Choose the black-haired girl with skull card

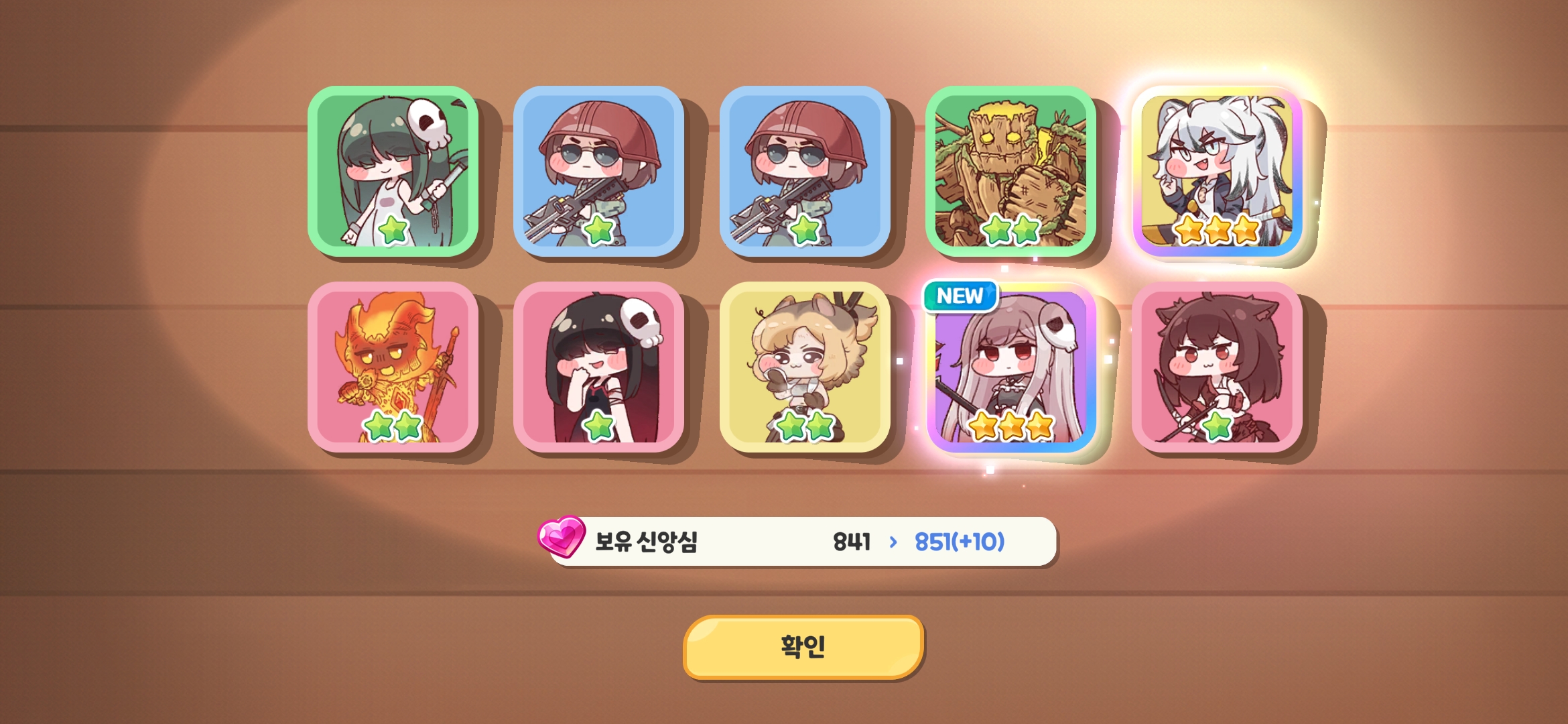(x=598, y=367)
